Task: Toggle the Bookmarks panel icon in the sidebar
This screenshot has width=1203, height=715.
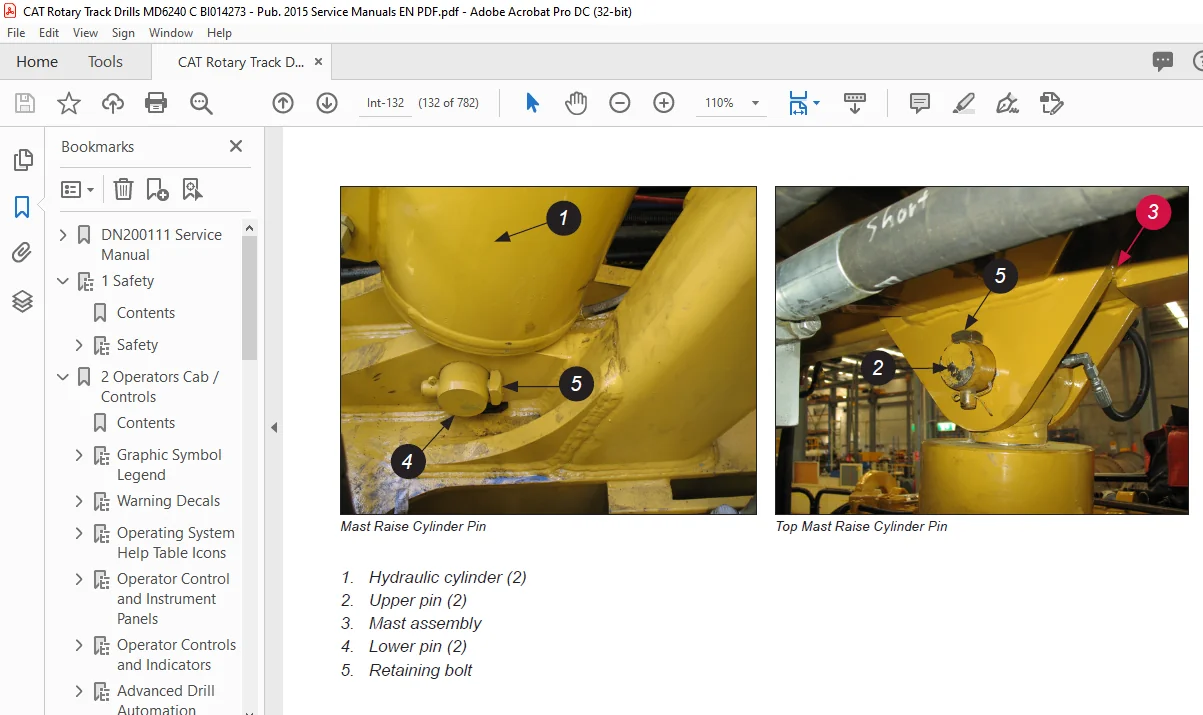Action: pos(22,207)
